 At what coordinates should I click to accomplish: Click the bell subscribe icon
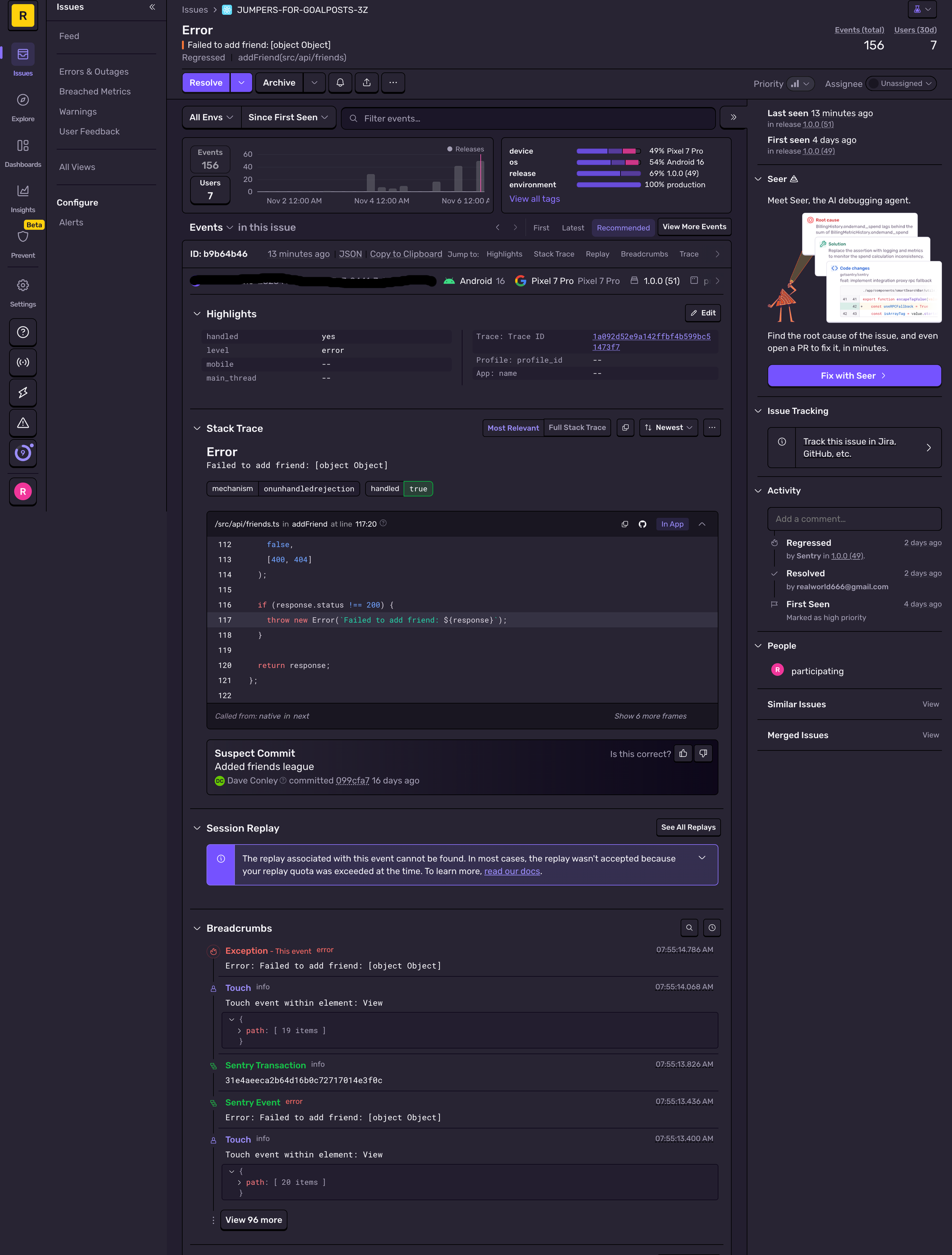(x=340, y=83)
